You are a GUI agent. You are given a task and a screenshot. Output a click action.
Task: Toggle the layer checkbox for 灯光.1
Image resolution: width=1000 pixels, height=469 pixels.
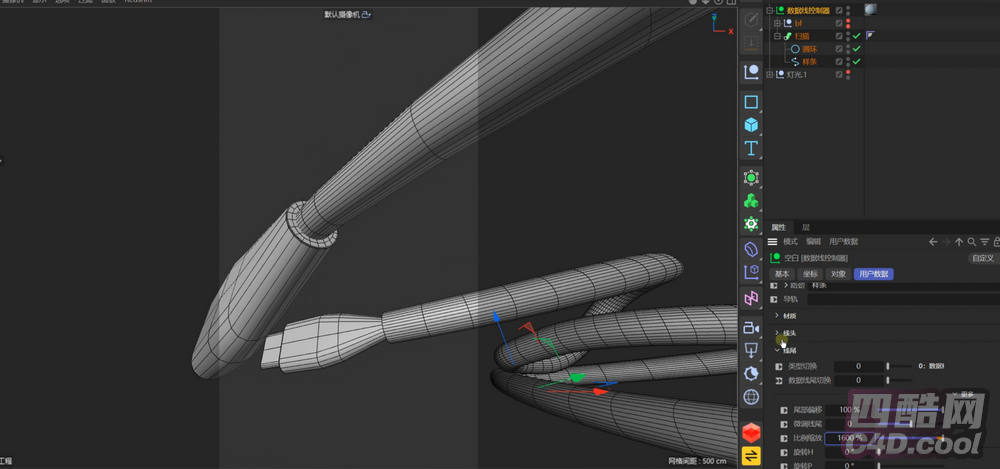point(839,74)
